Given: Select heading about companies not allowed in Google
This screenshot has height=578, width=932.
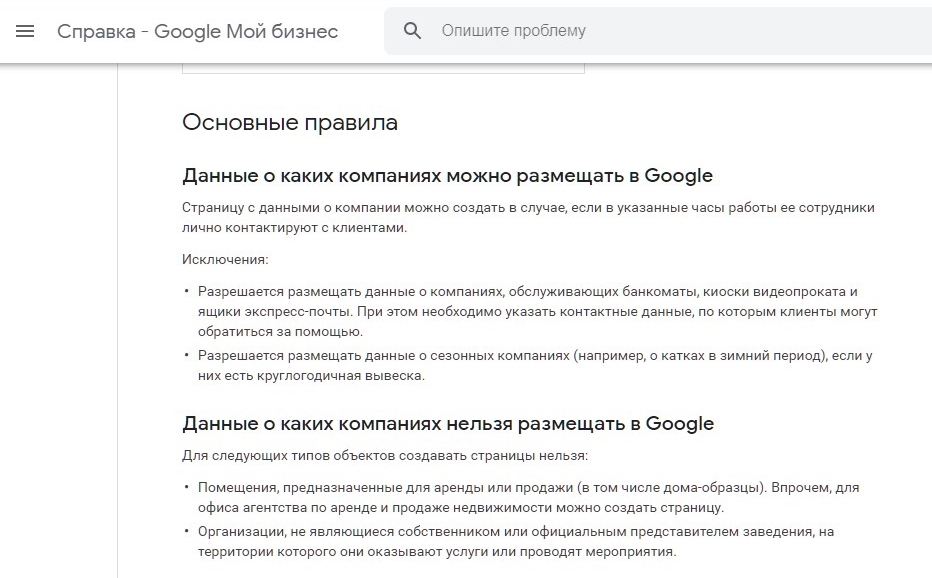Looking at the screenshot, I should click(447, 423).
